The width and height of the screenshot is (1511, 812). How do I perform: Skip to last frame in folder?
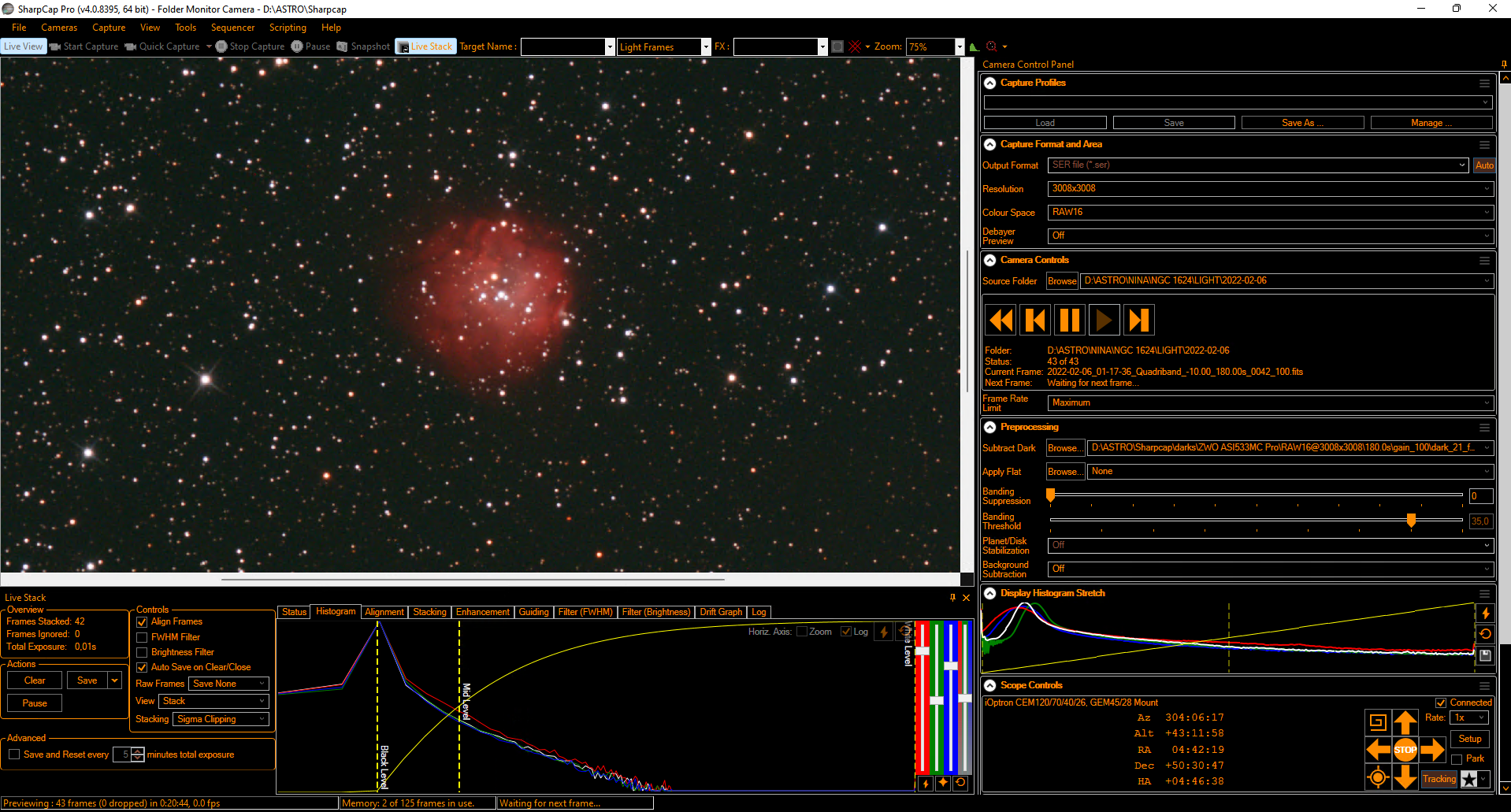coord(1138,320)
